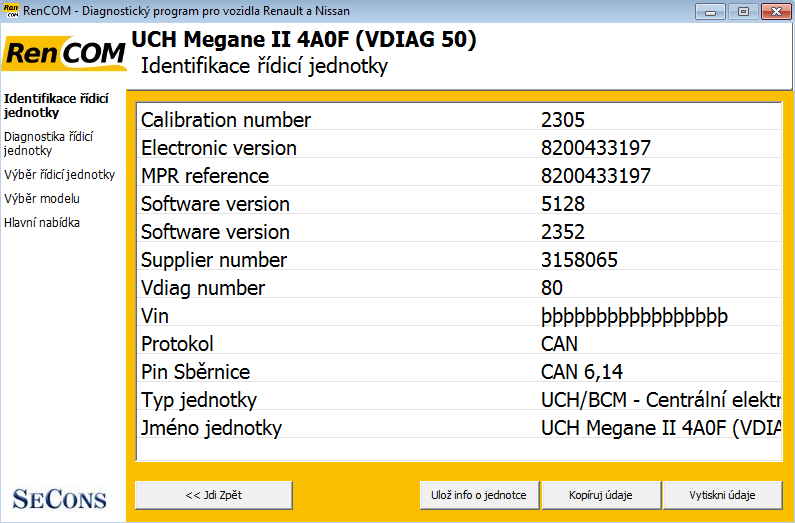Click Ulož info o jednotce button
The image size is (795, 523).
click(480, 495)
